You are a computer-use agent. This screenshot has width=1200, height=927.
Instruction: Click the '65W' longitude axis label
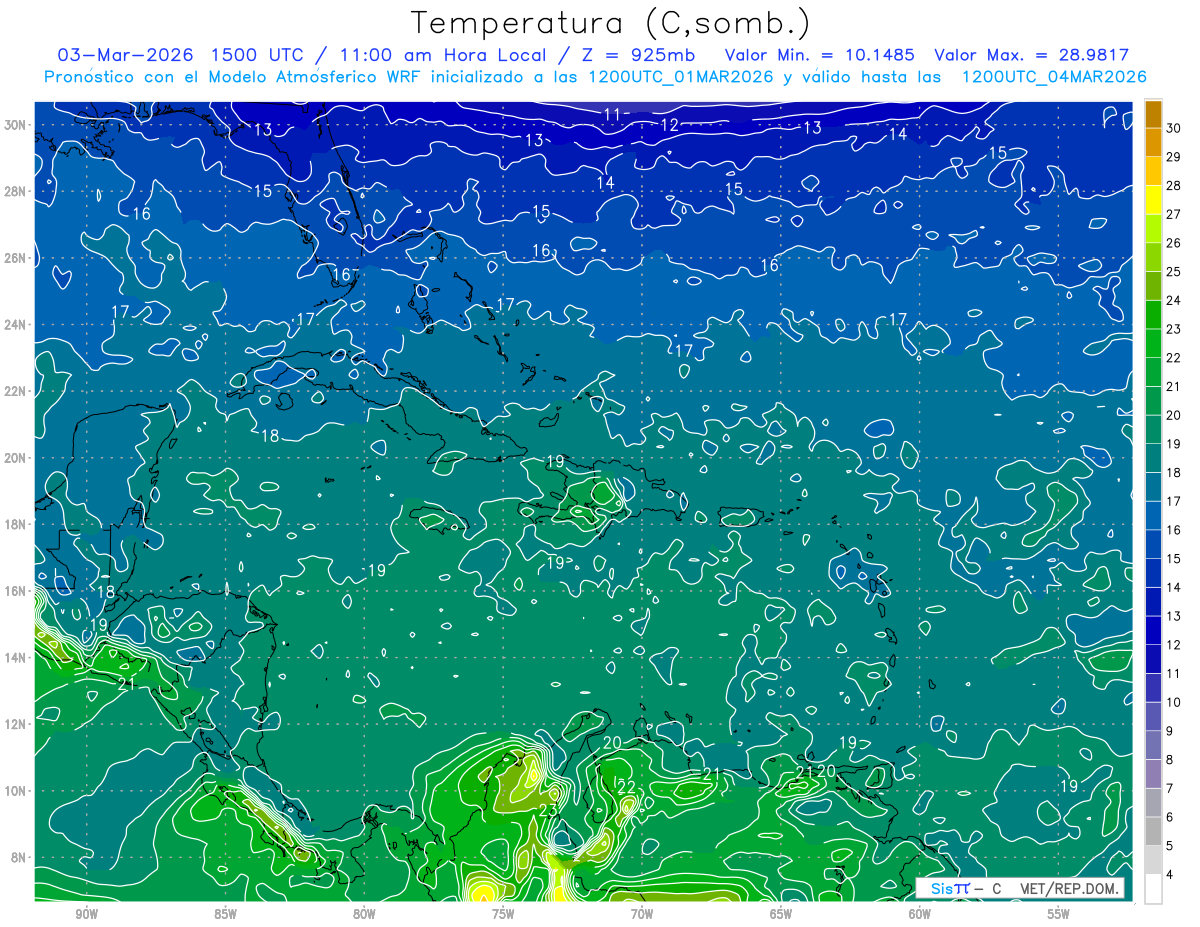[x=781, y=913]
